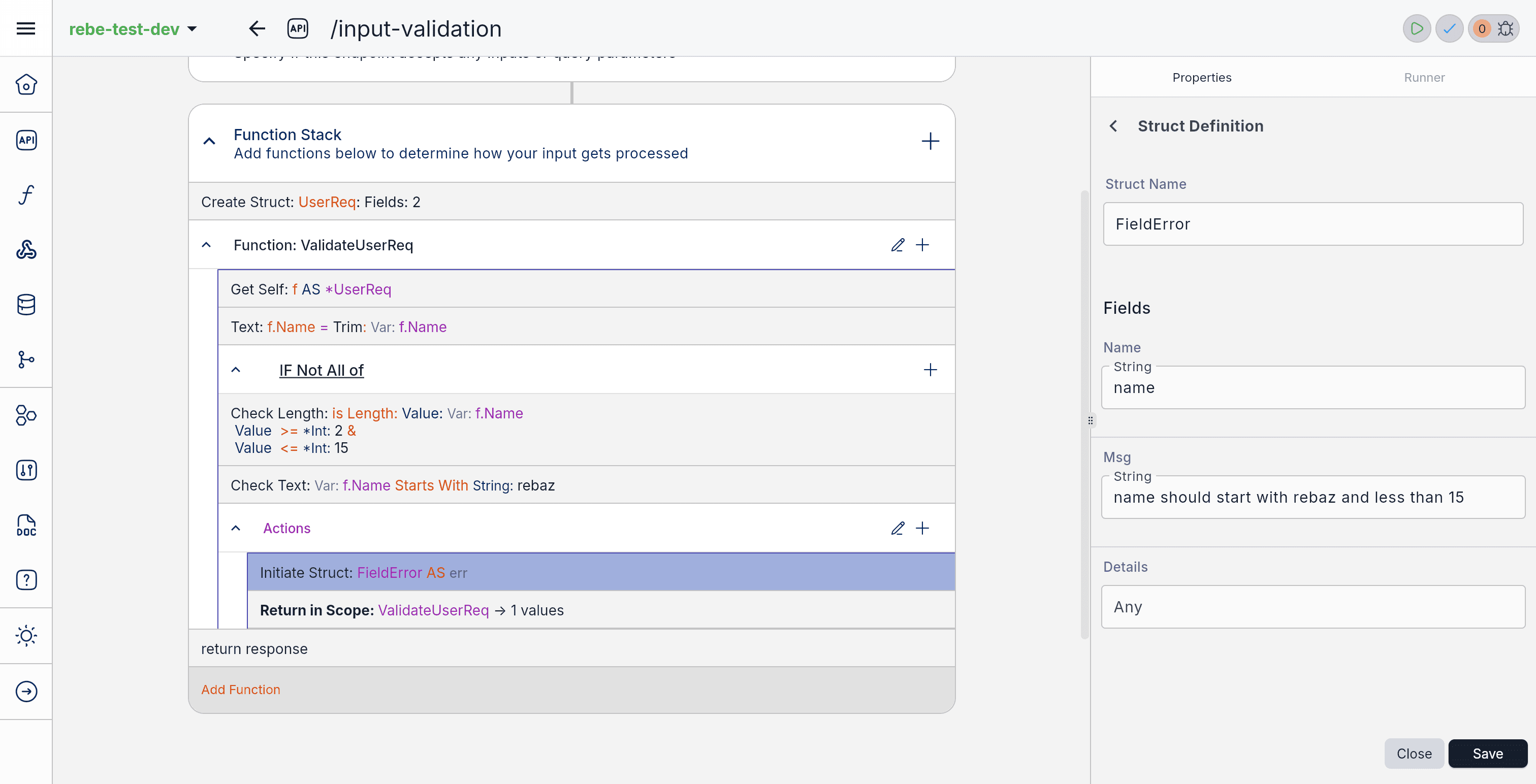Select the Get Self f AS UserReq row

[587, 288]
